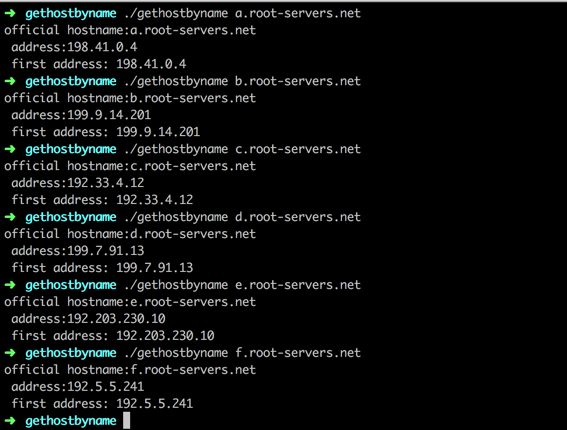The image size is (567, 430).
Task: Click the address:199.7.91.13 output line
Action: point(78,251)
